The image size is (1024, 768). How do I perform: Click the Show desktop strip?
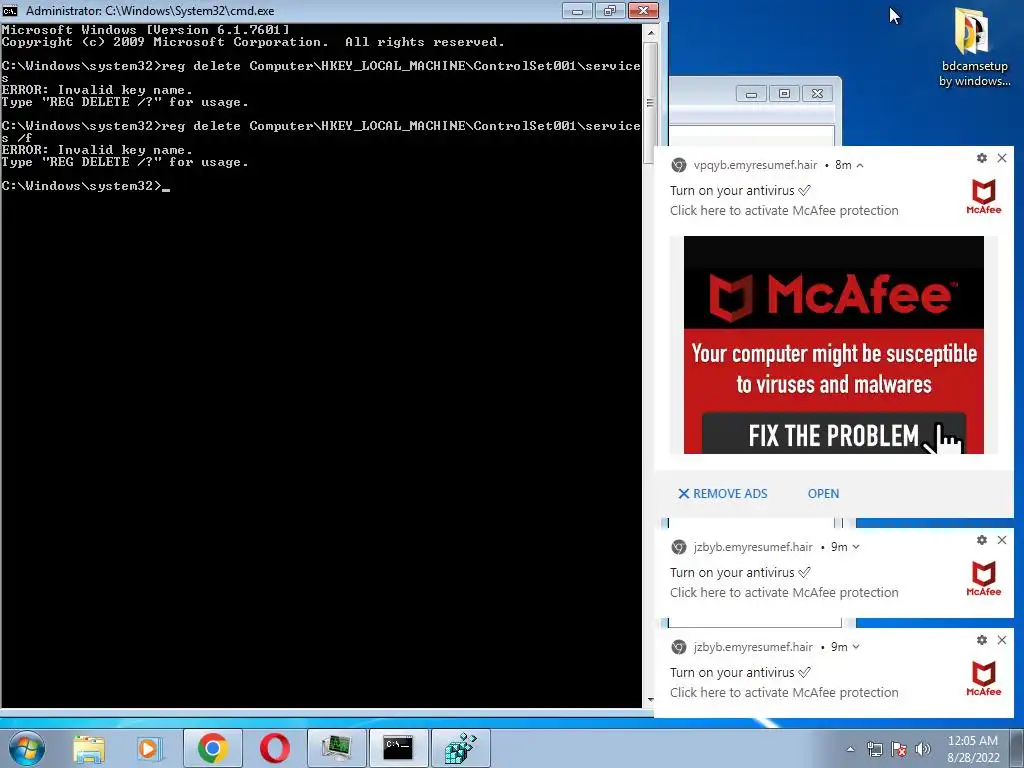pos(1018,749)
